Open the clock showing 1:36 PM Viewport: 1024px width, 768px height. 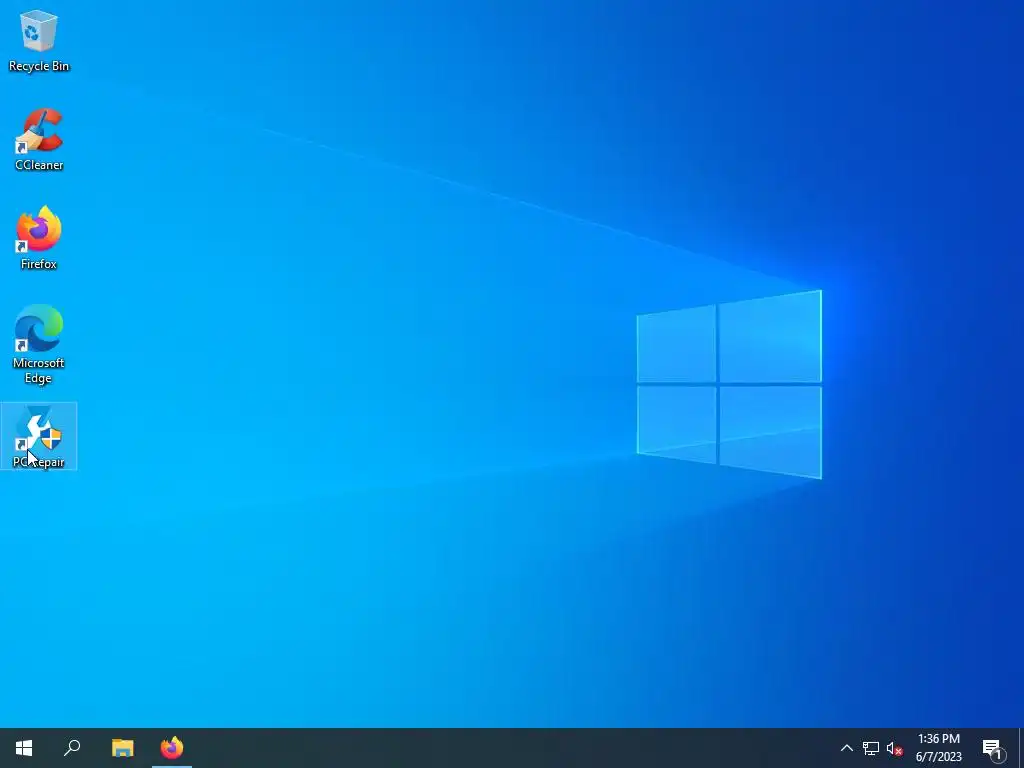[938, 748]
